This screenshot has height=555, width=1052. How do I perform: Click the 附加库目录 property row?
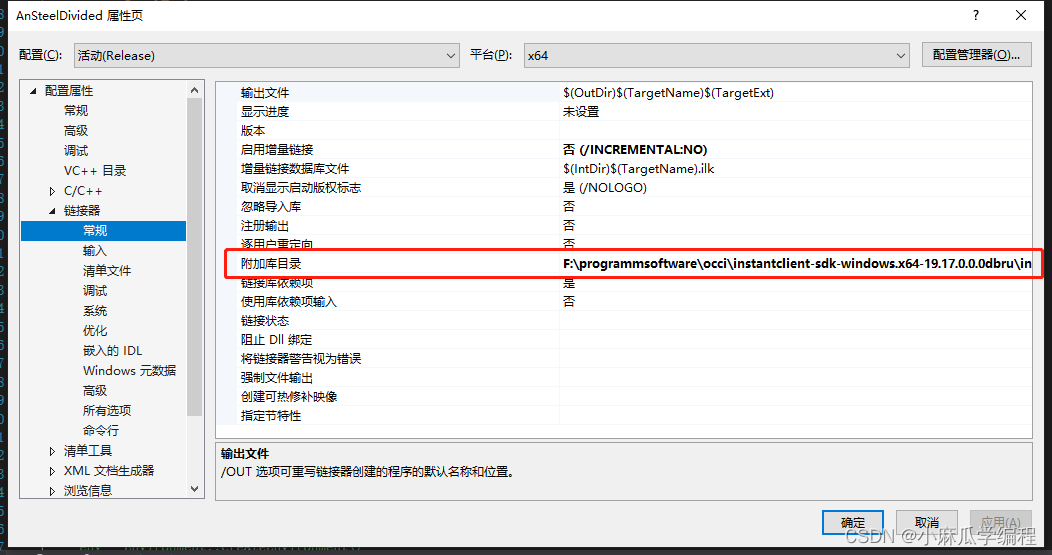coord(623,264)
